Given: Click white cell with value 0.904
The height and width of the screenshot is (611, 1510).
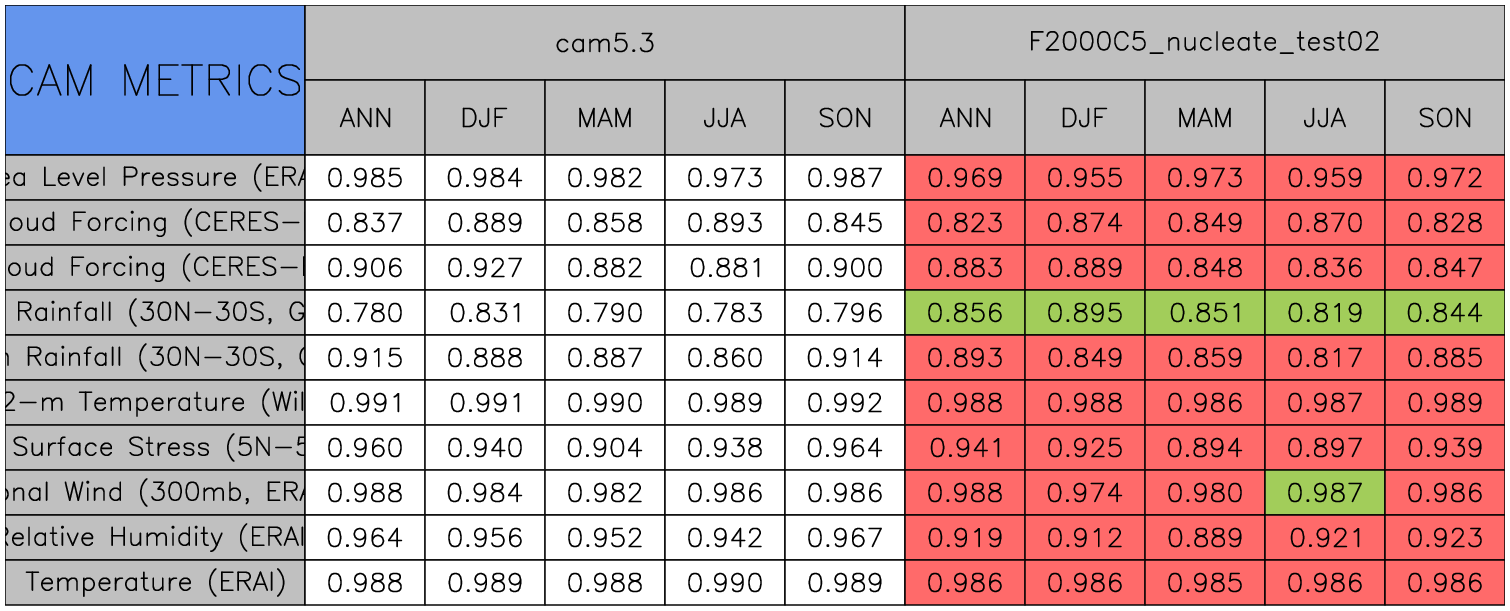Looking at the screenshot, I should [605, 448].
